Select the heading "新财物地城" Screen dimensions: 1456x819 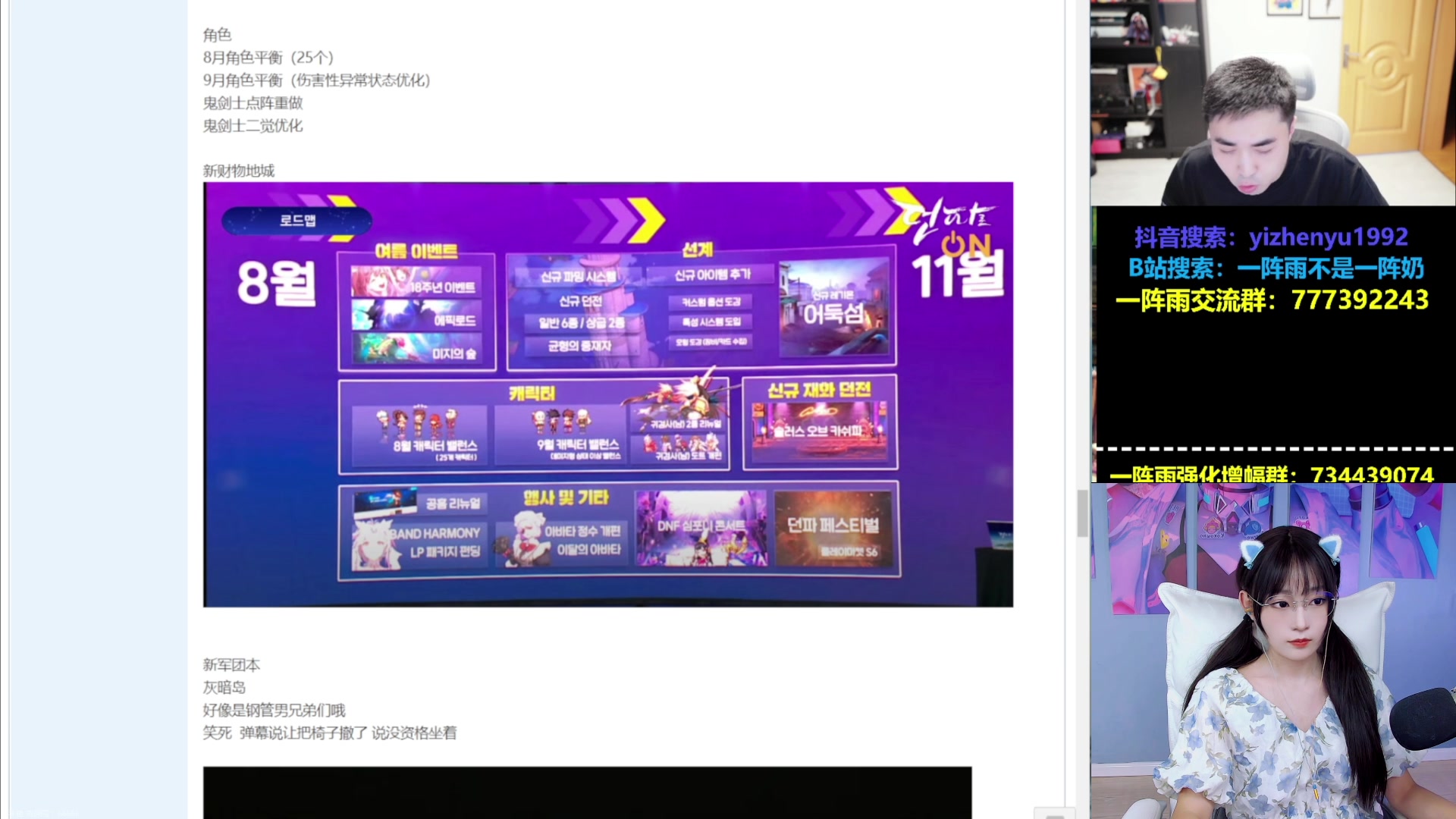coord(238,171)
